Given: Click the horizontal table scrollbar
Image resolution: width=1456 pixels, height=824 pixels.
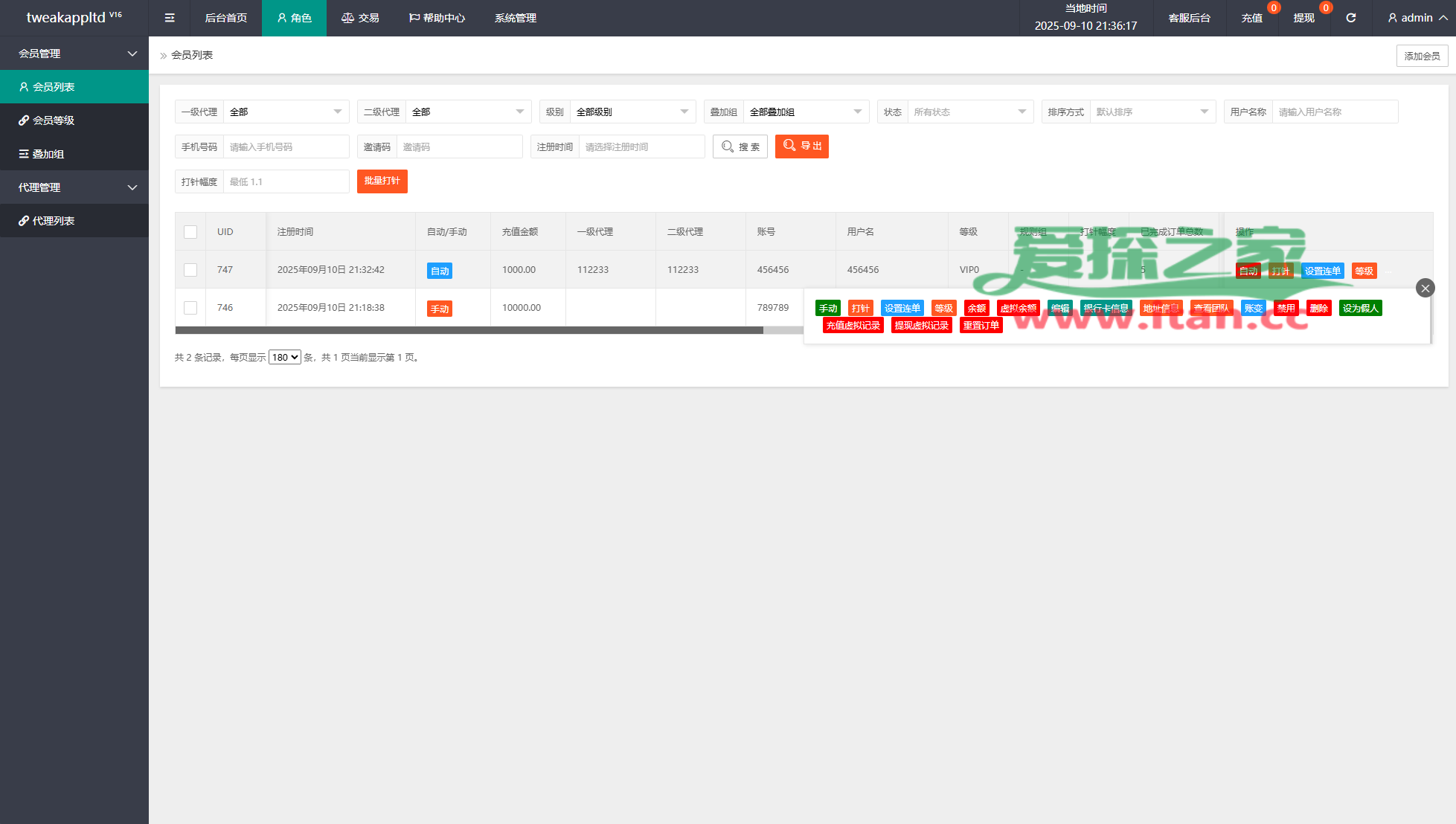Looking at the screenshot, I should (469, 330).
